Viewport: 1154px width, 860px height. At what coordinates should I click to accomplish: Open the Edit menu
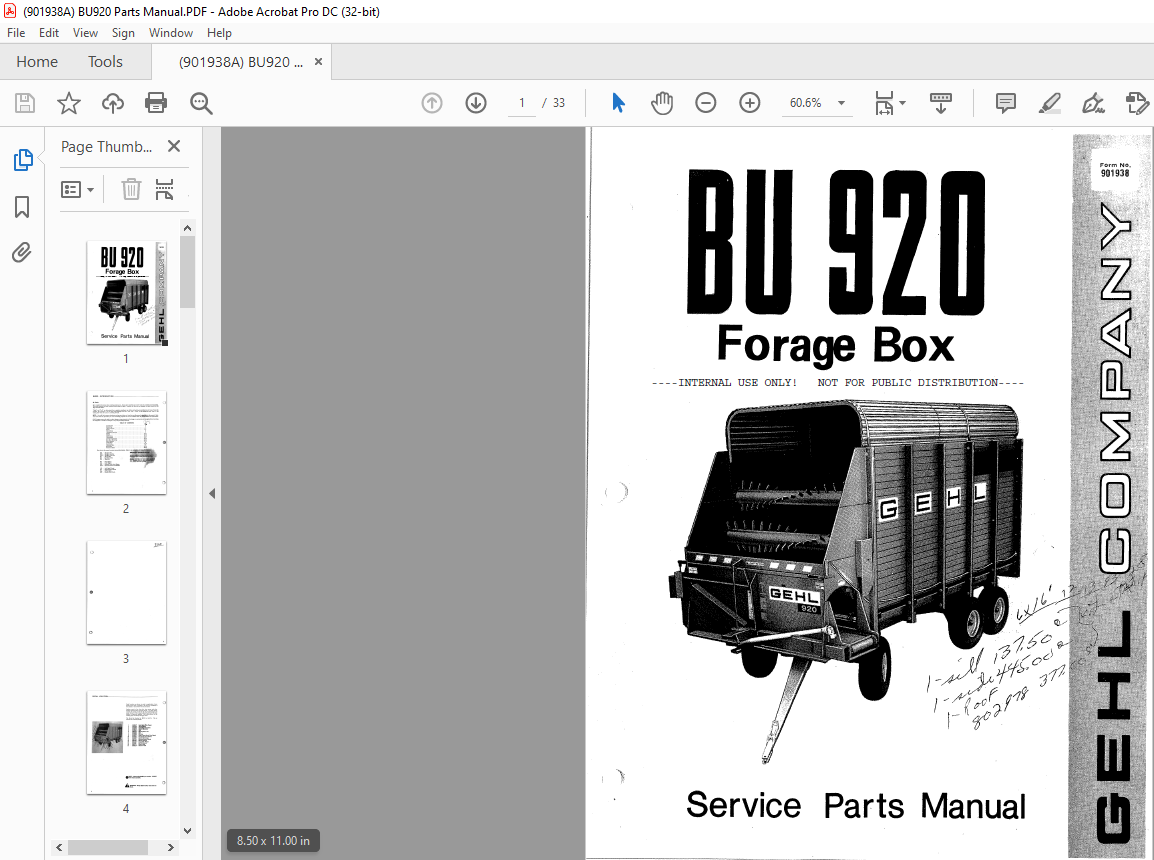point(49,32)
